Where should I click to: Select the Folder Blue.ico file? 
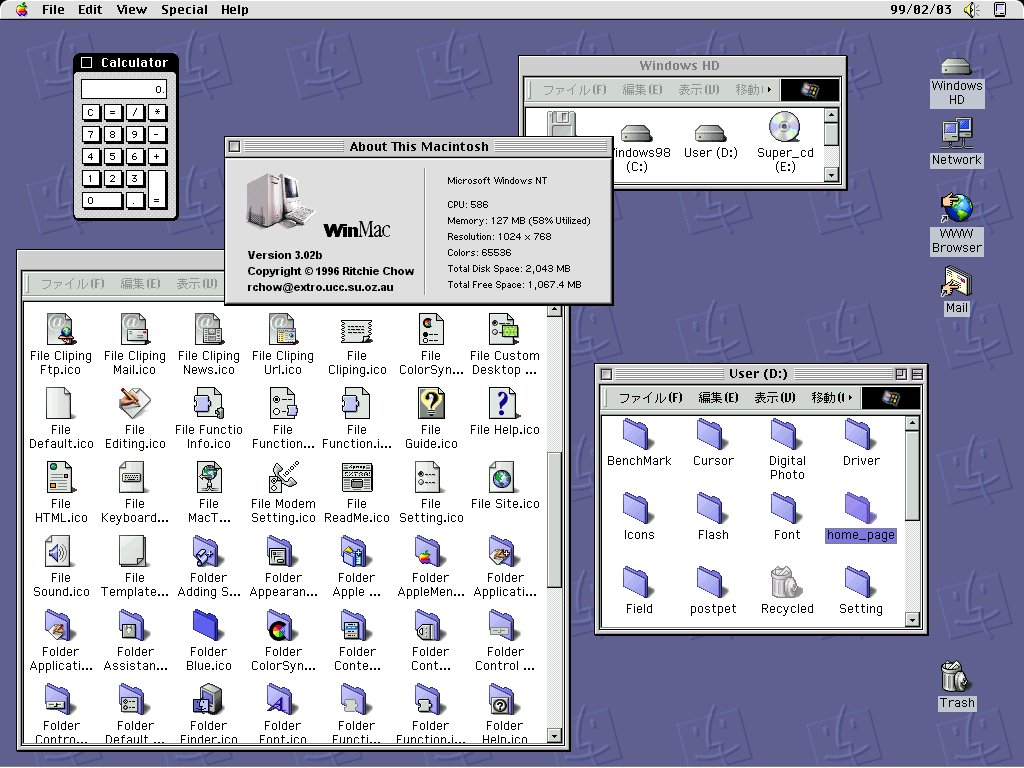208,626
